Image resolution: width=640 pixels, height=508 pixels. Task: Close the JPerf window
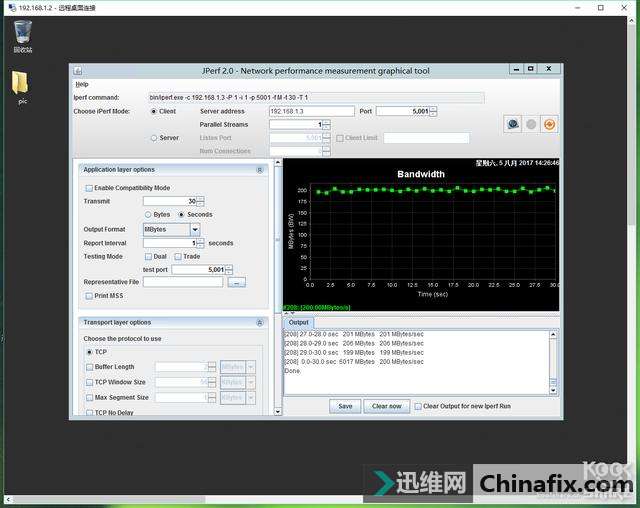(x=549, y=69)
